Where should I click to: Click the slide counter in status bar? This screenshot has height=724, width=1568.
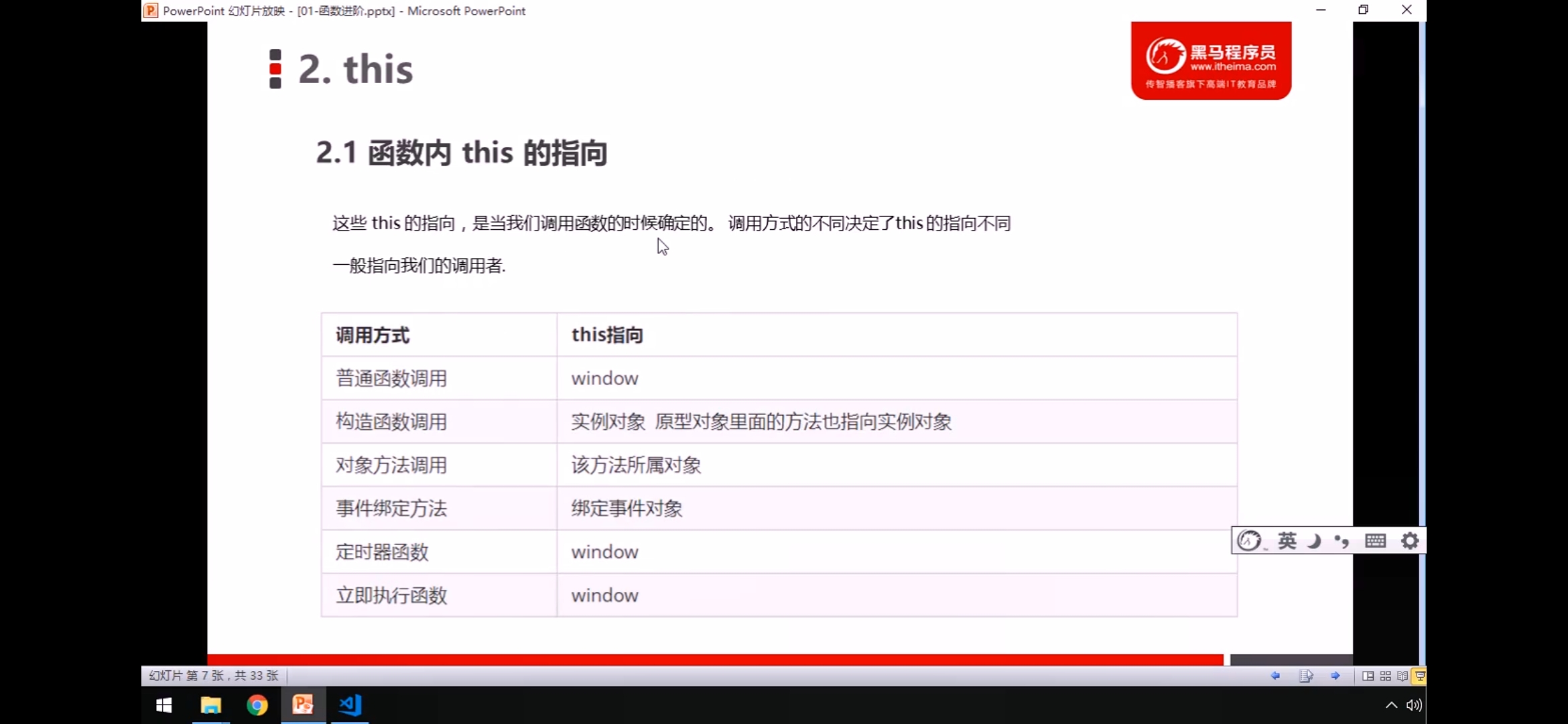click(x=213, y=676)
